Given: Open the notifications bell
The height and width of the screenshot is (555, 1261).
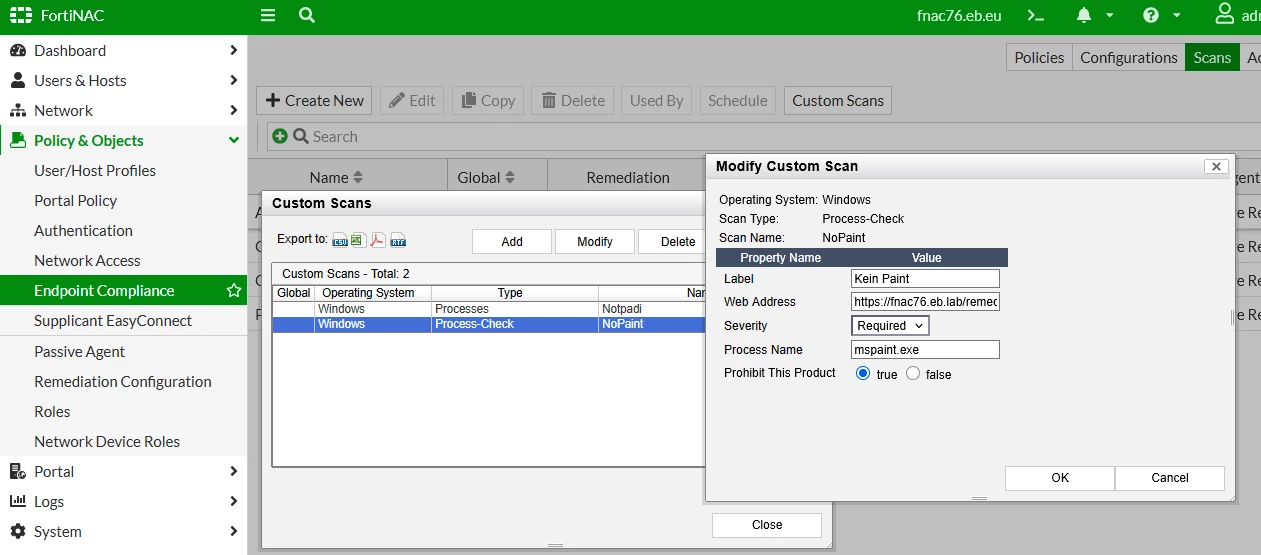Looking at the screenshot, I should 1084,16.
